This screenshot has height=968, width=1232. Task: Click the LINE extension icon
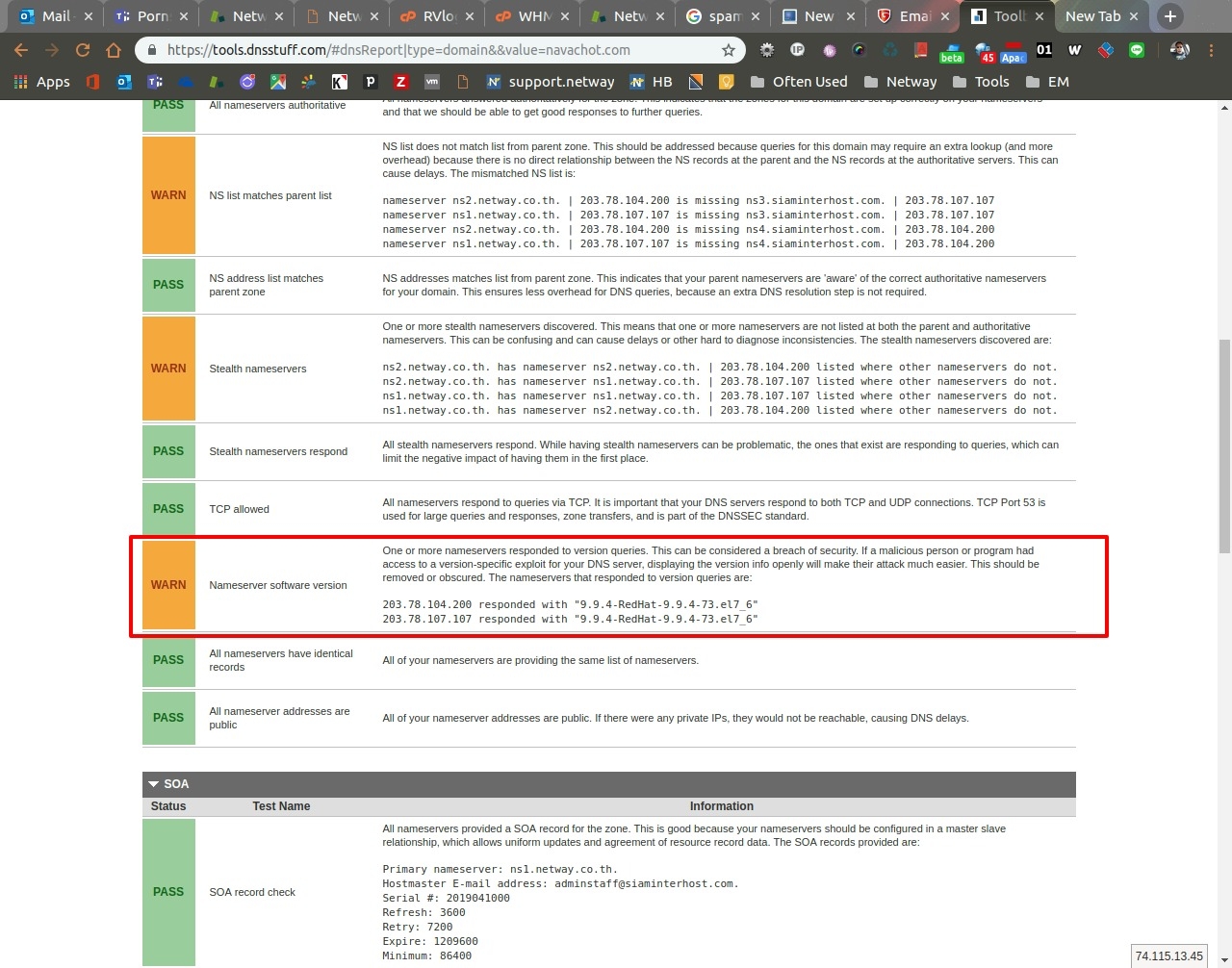(x=1137, y=50)
